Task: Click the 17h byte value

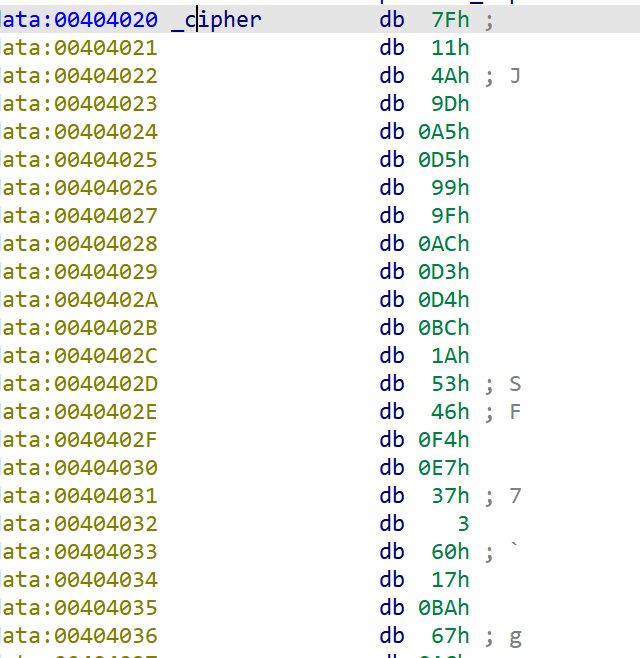Action: 450,580
